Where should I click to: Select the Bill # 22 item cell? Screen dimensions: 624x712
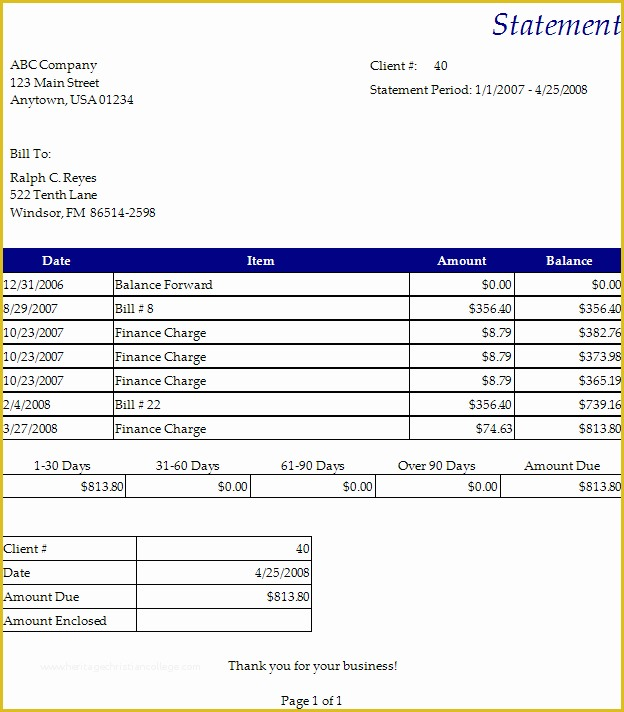[138, 405]
